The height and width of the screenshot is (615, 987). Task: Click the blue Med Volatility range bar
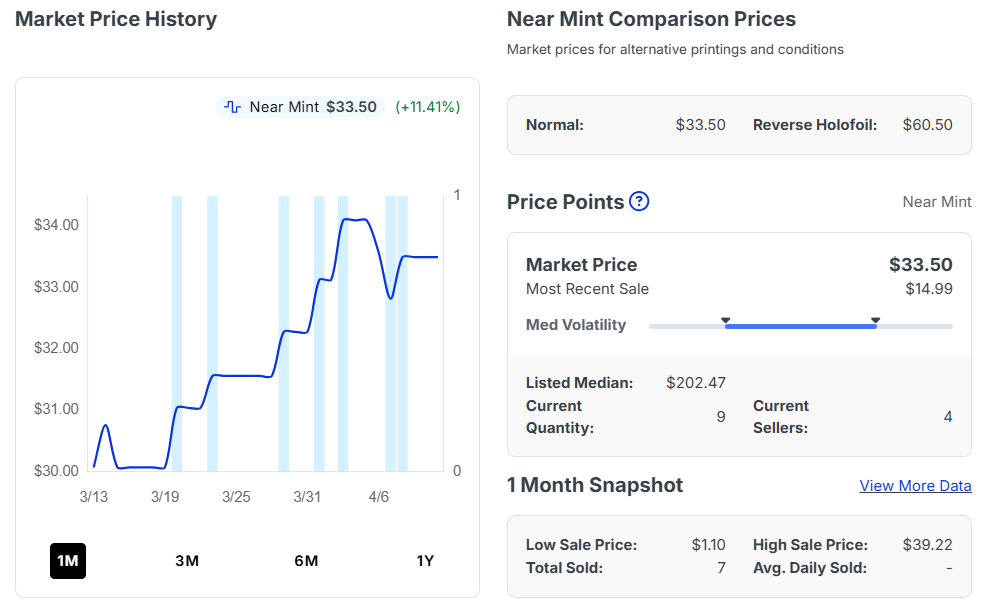pyautogui.click(x=800, y=326)
